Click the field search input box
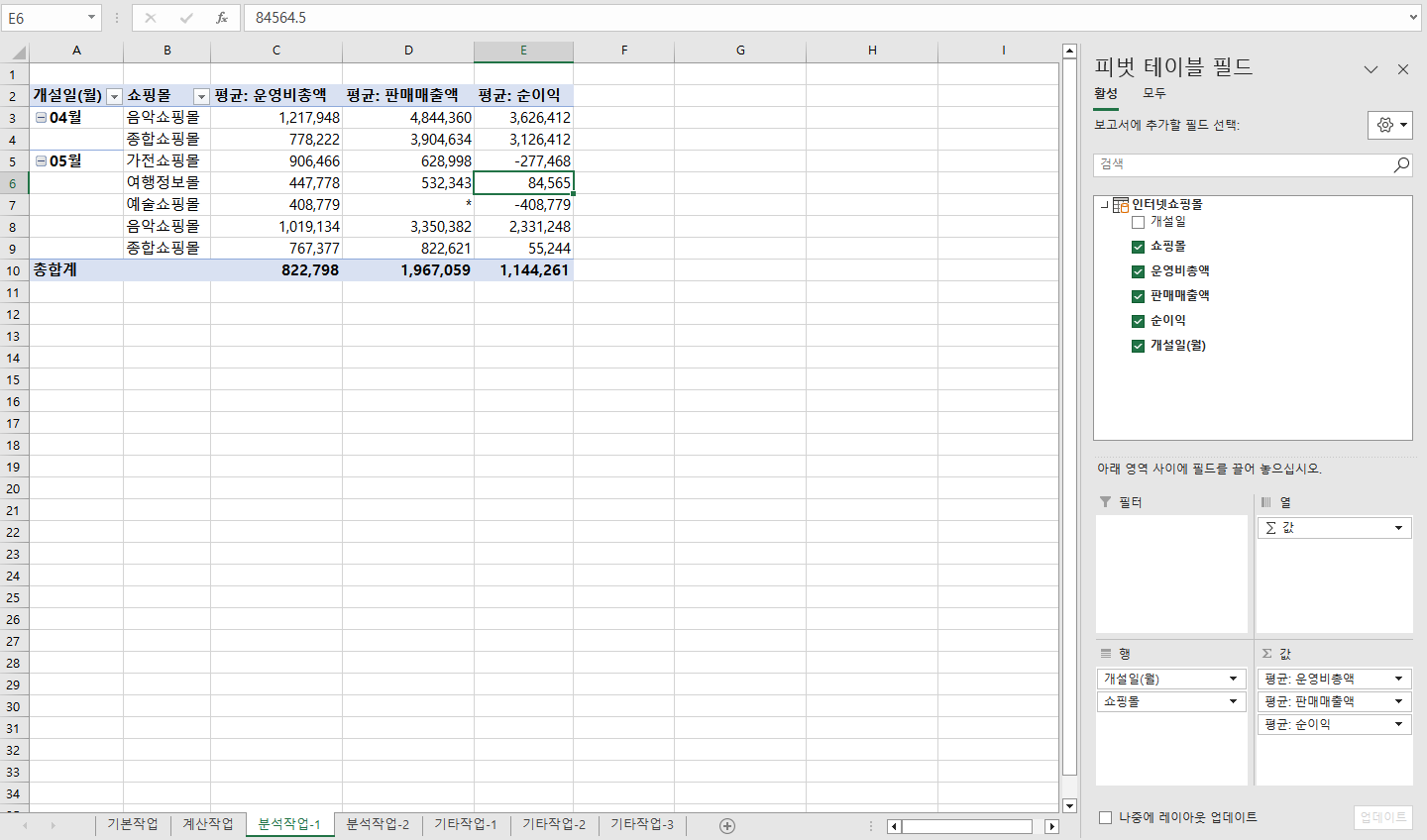The image size is (1427, 840). pyautogui.click(x=1243, y=164)
